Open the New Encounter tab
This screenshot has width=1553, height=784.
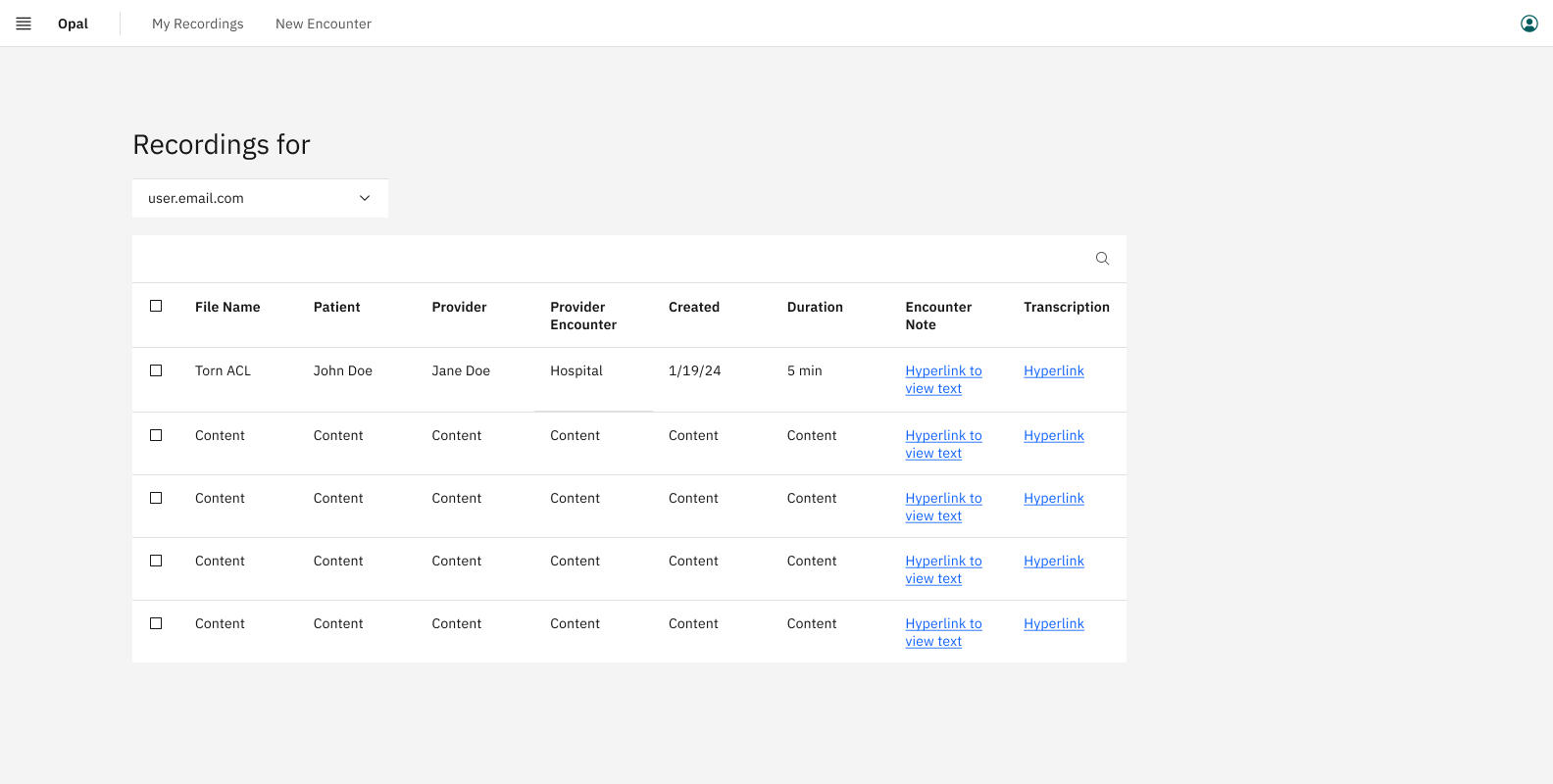(324, 24)
